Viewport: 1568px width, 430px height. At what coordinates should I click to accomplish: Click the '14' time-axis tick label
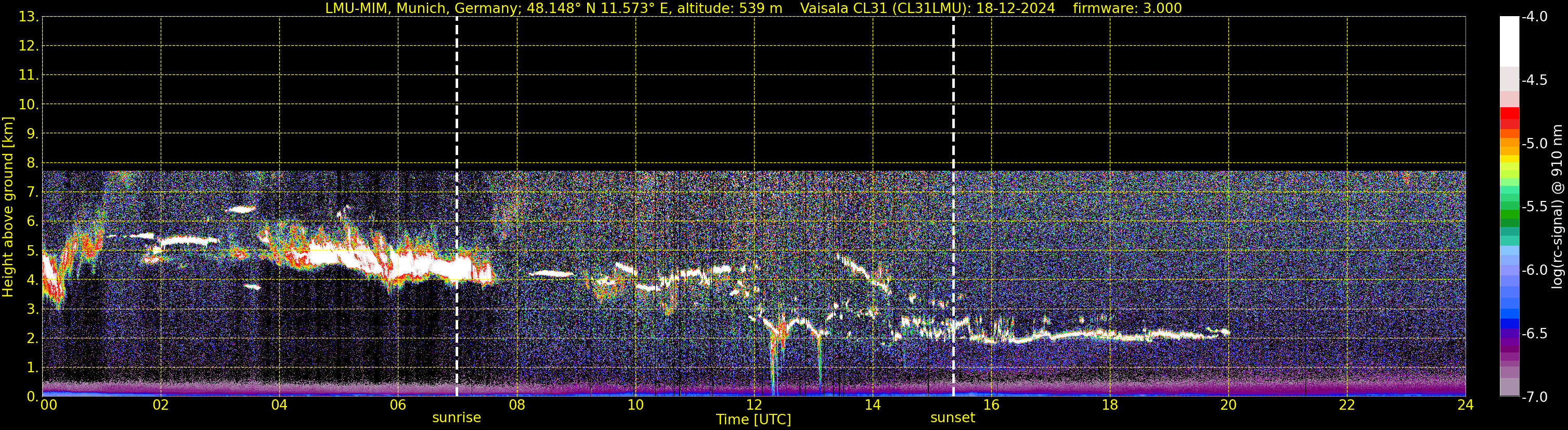pyautogui.click(x=873, y=405)
